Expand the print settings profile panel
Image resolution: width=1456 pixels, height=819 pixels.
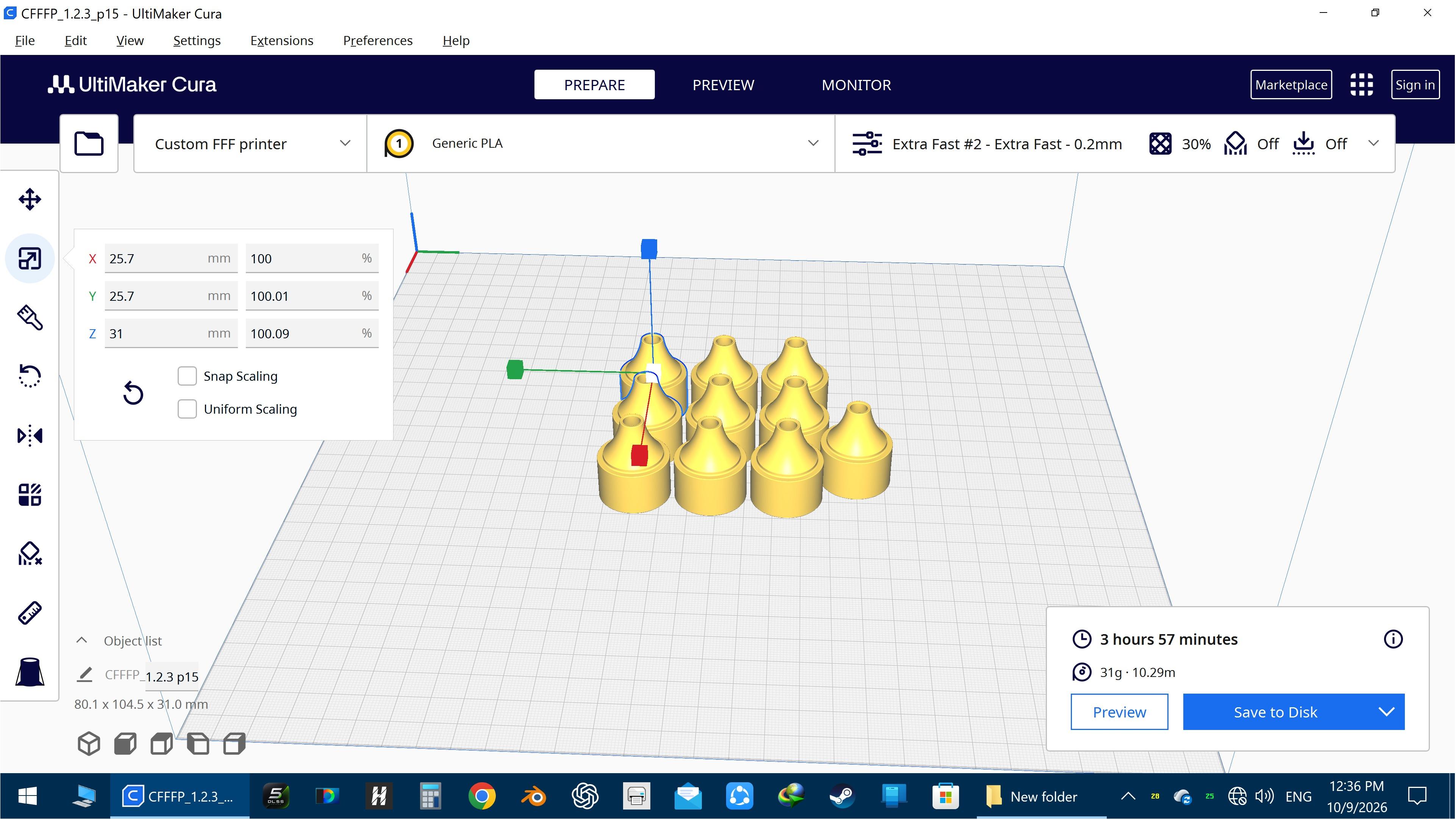coord(1115,144)
